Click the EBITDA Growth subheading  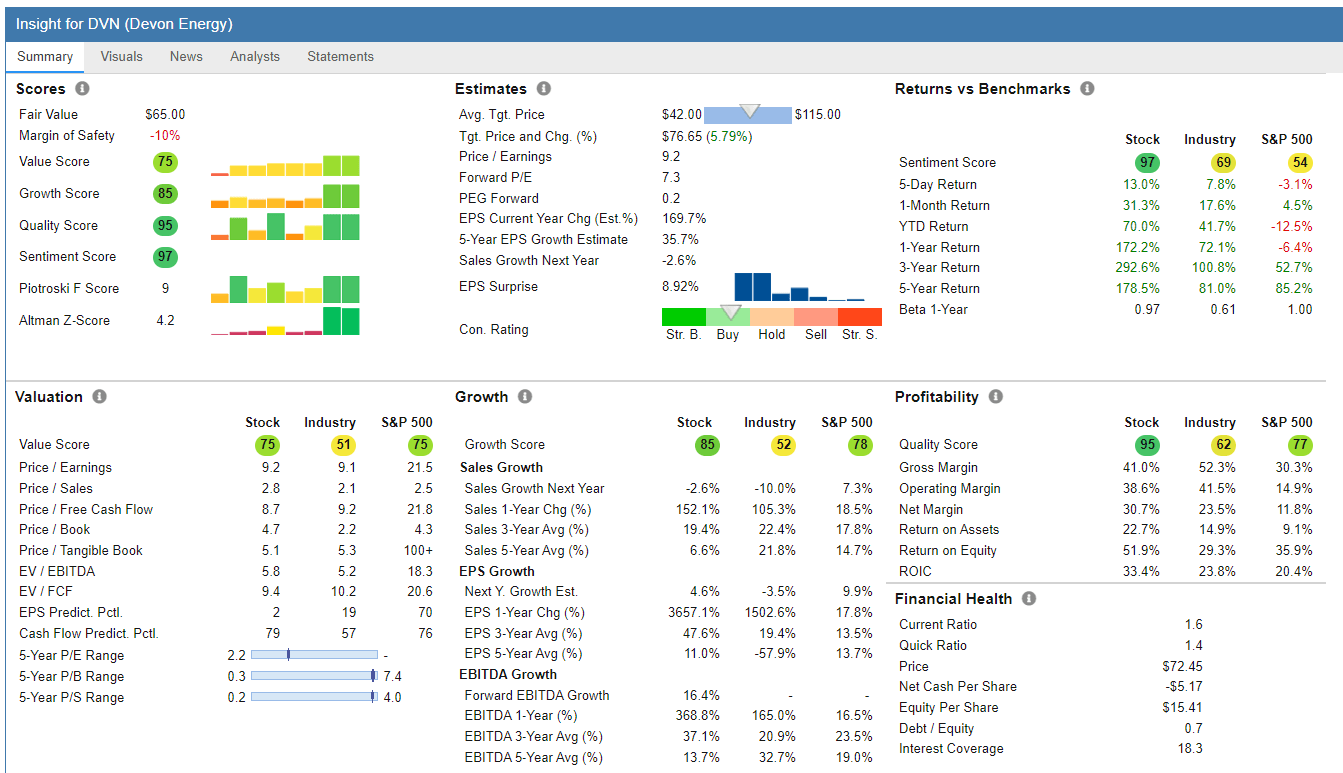tap(508, 675)
